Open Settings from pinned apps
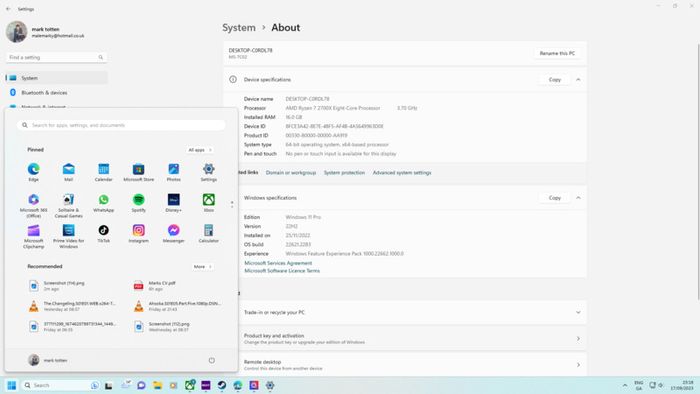Screen dimensions: 700x394 click(x=208, y=172)
